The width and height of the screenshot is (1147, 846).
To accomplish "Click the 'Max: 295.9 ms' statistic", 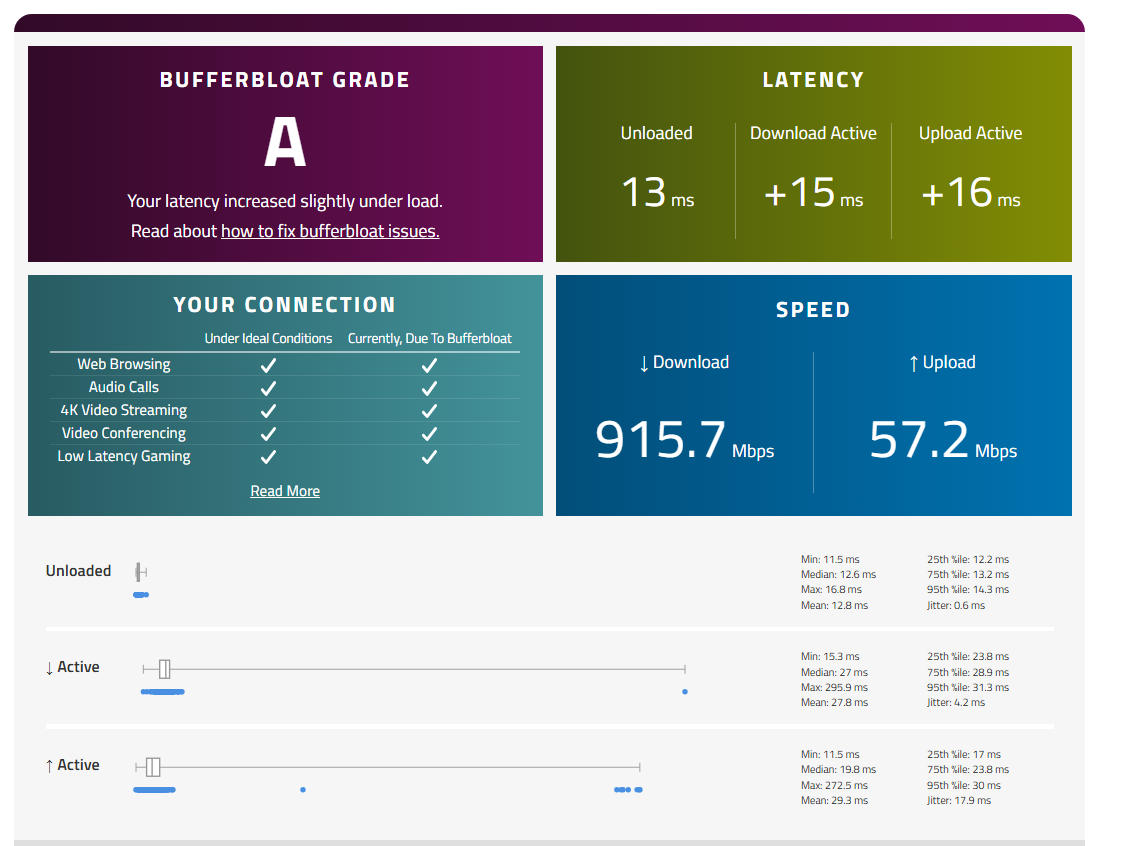I will pos(835,687).
